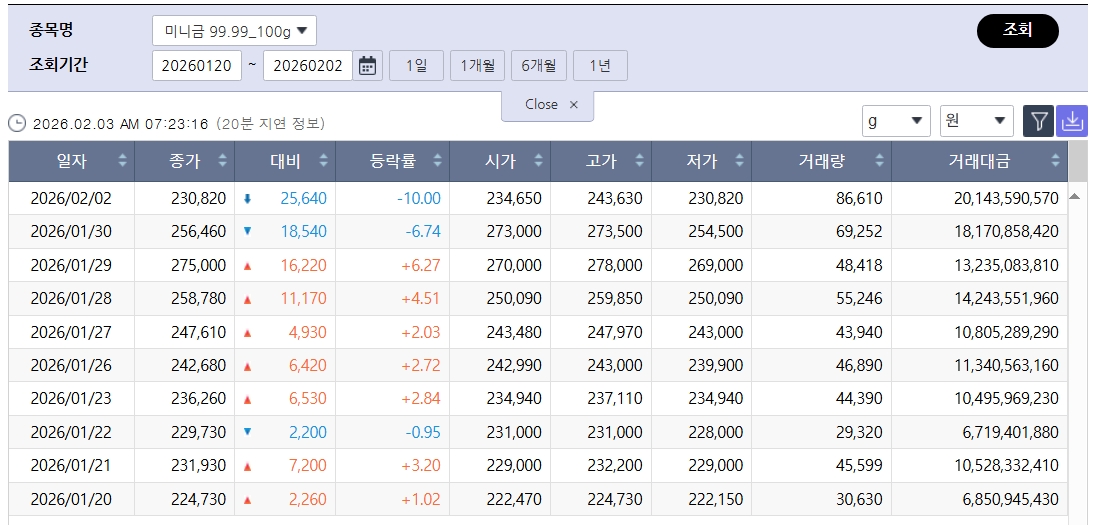This screenshot has height=525, width=1096.
Task: Open the 원 currency dropdown
Action: click(x=976, y=121)
